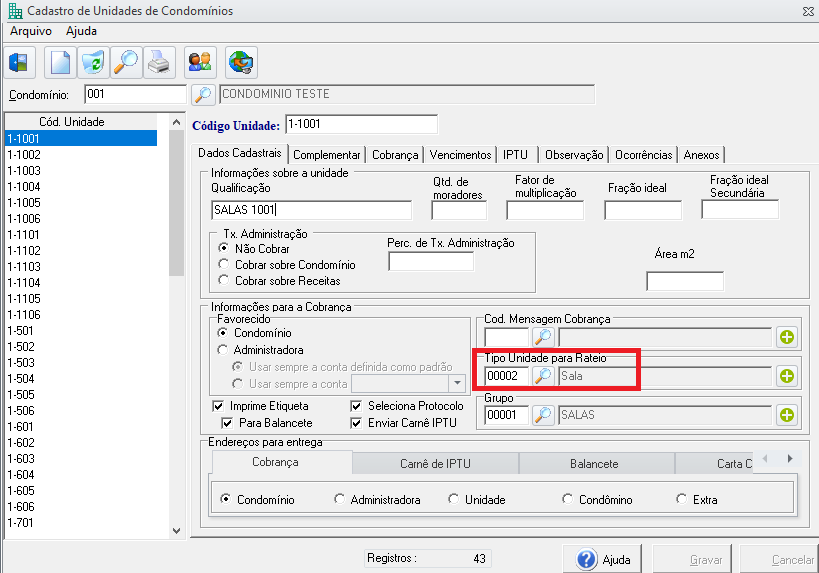Add new Tipo Unidade para Rateio
This screenshot has height=573, width=819.
click(787, 376)
